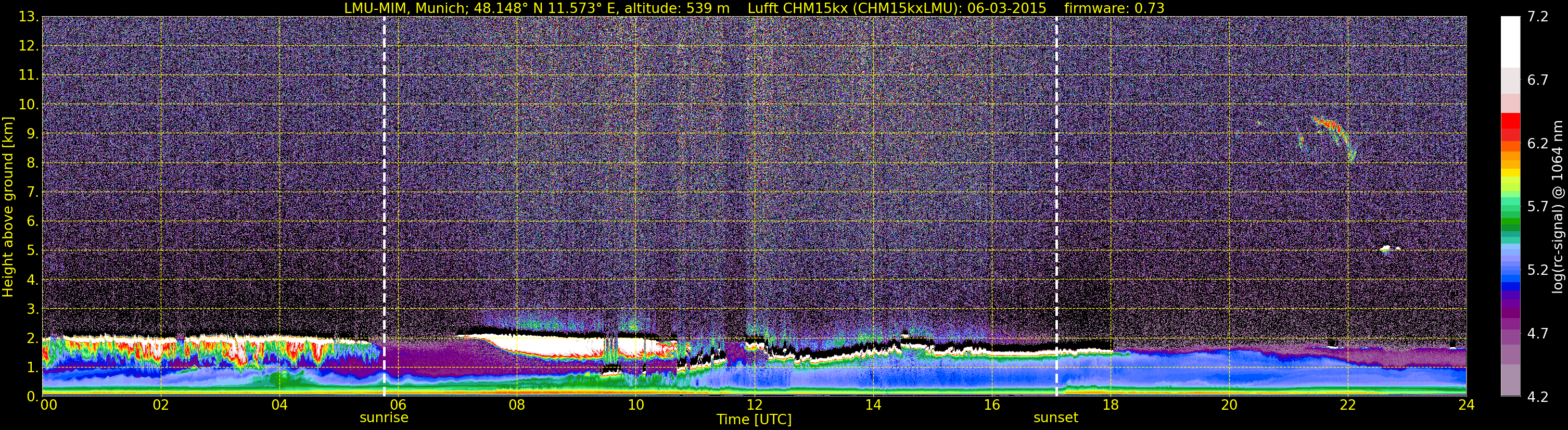The width and height of the screenshot is (1568, 430).
Task: Click the 'sunrise' label below the axis
Action: (384, 418)
